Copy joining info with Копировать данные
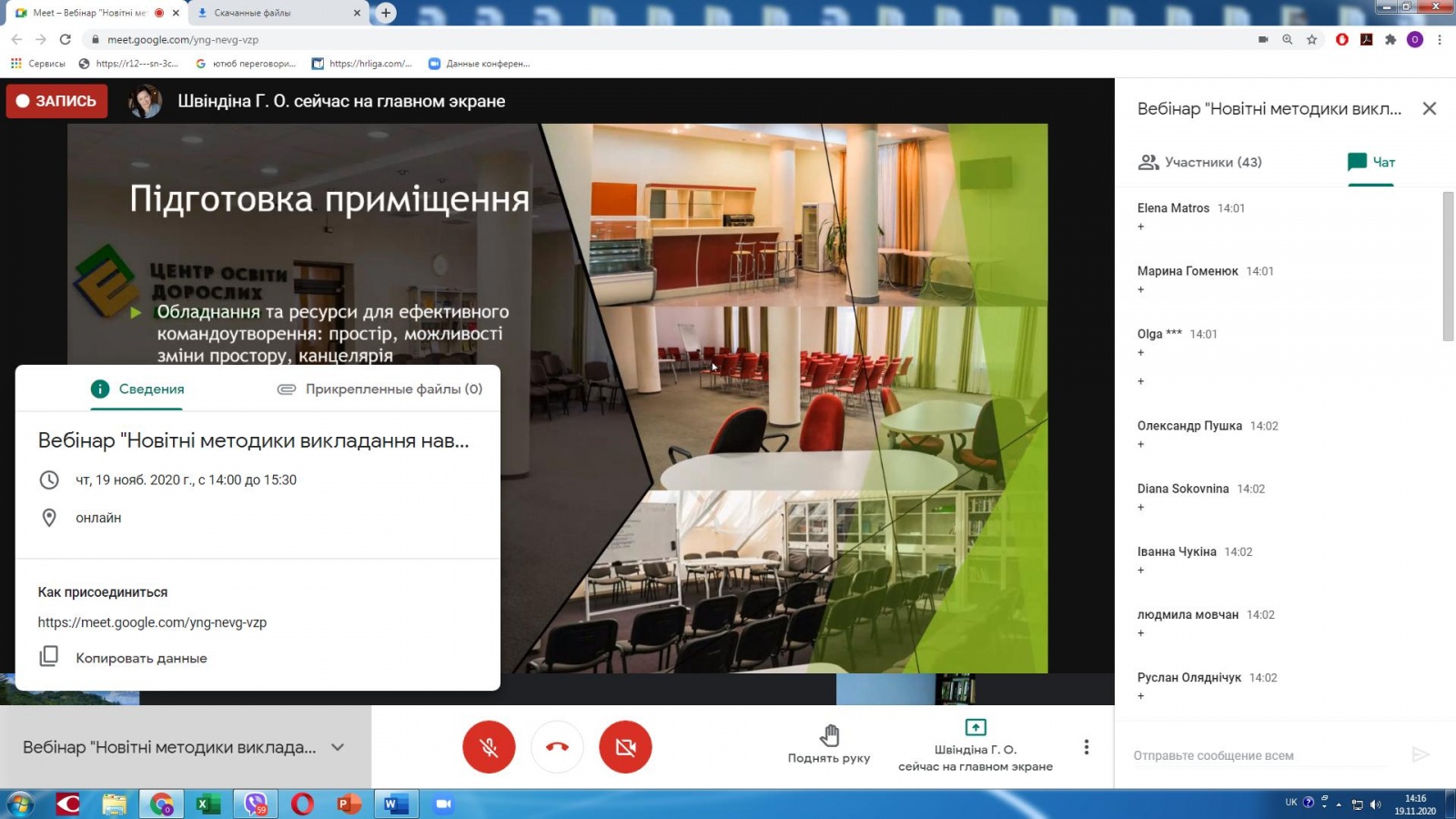This screenshot has height=819, width=1456. coord(123,657)
